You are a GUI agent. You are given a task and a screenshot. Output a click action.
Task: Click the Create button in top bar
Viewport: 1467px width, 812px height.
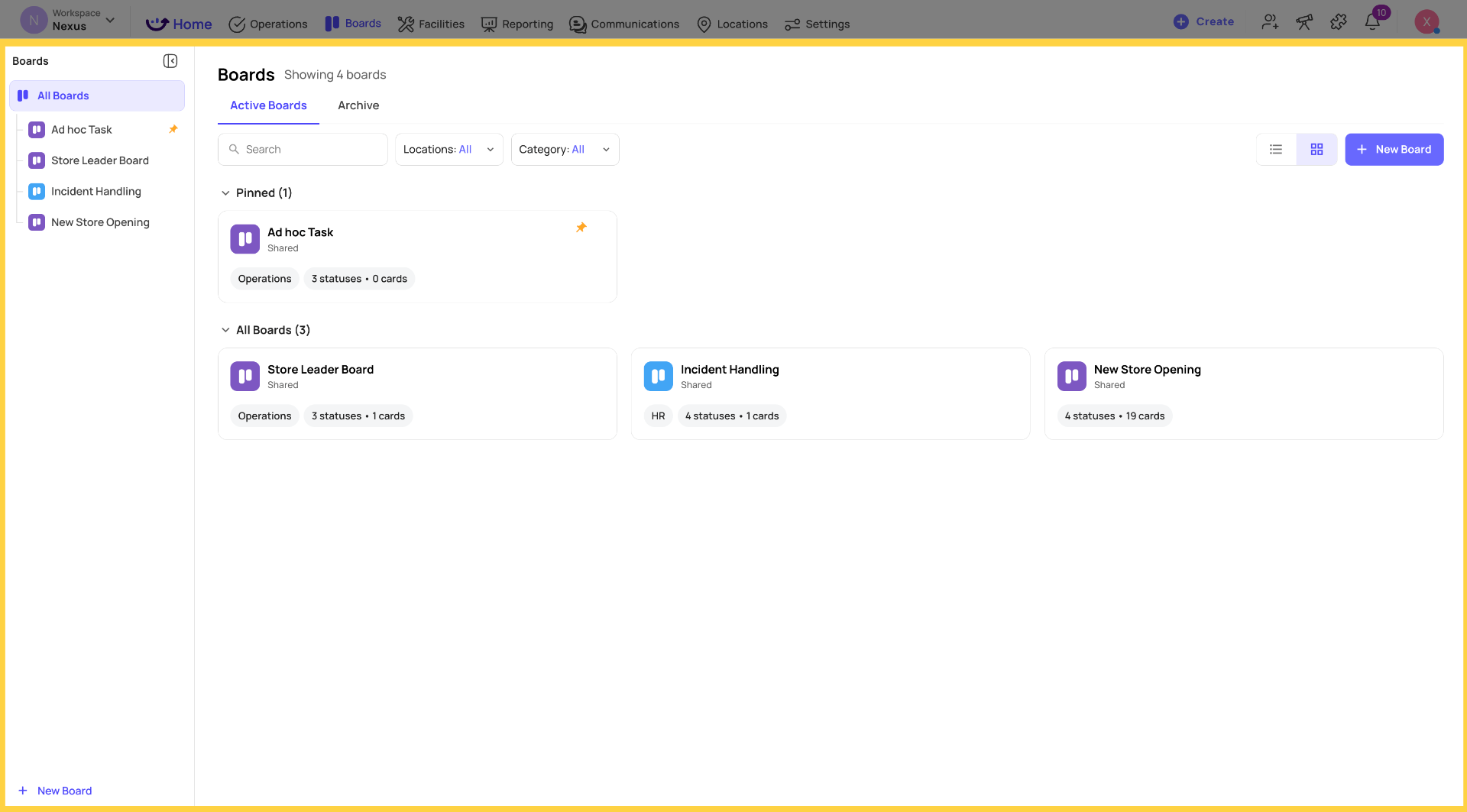(1203, 21)
